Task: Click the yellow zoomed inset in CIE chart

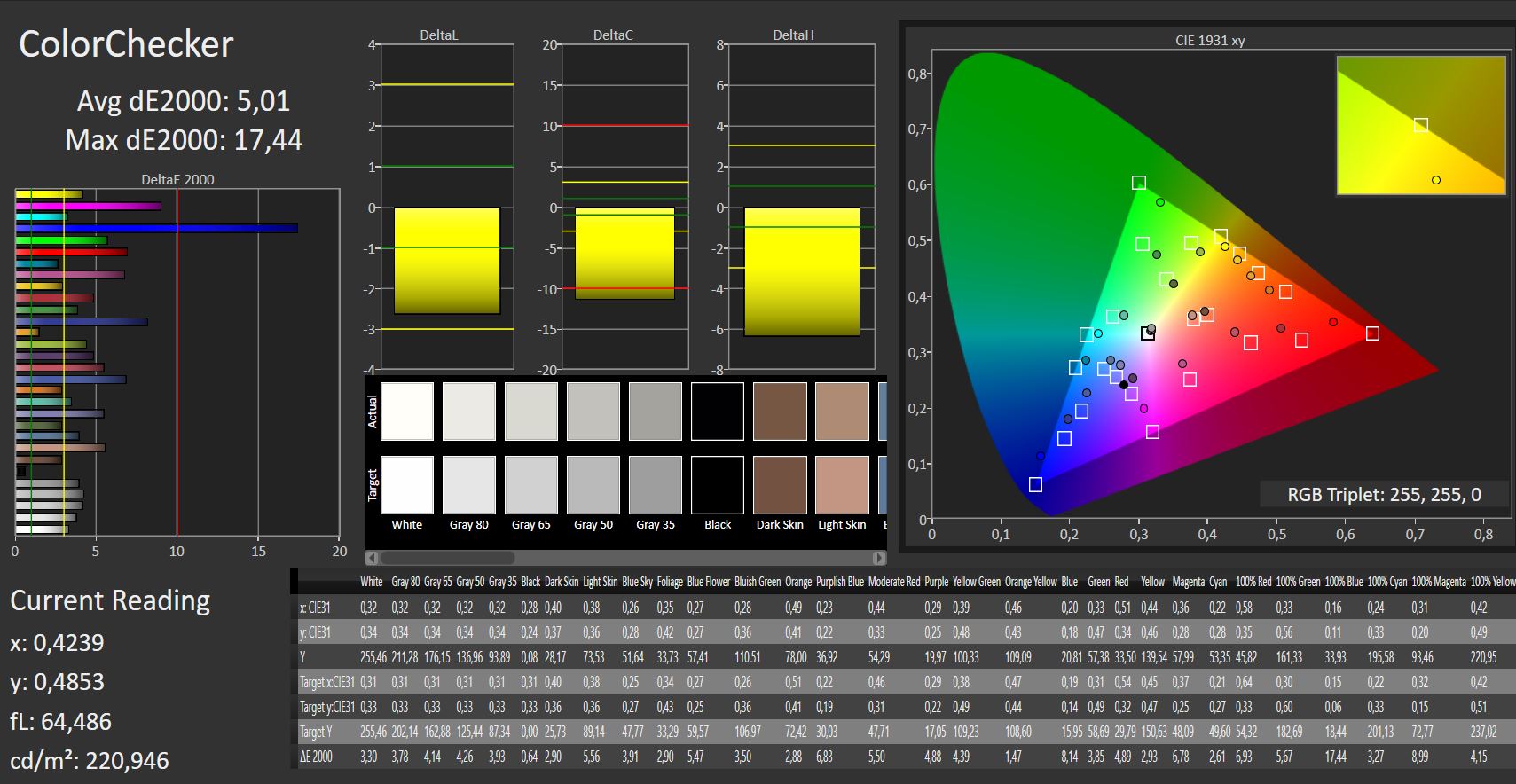Action: [x=1421, y=125]
